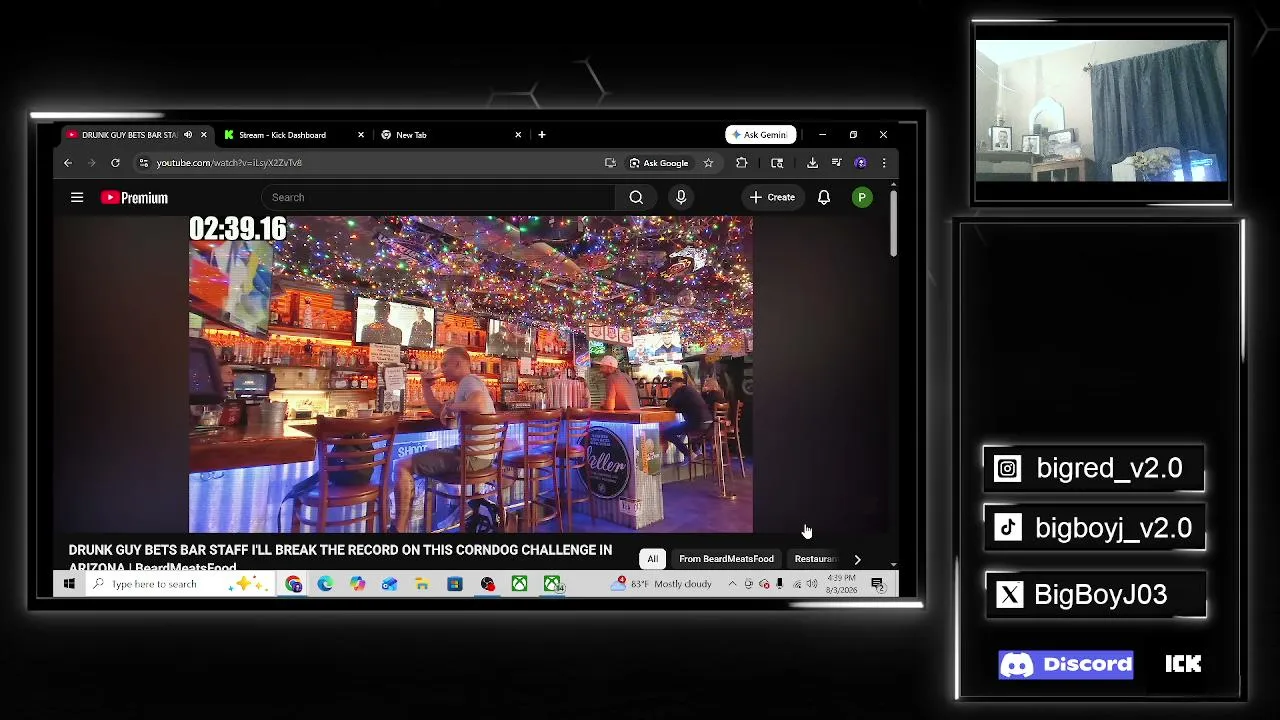Open the Chrome downloads icon
Viewport: 1280px width, 720px height.
click(x=812, y=163)
